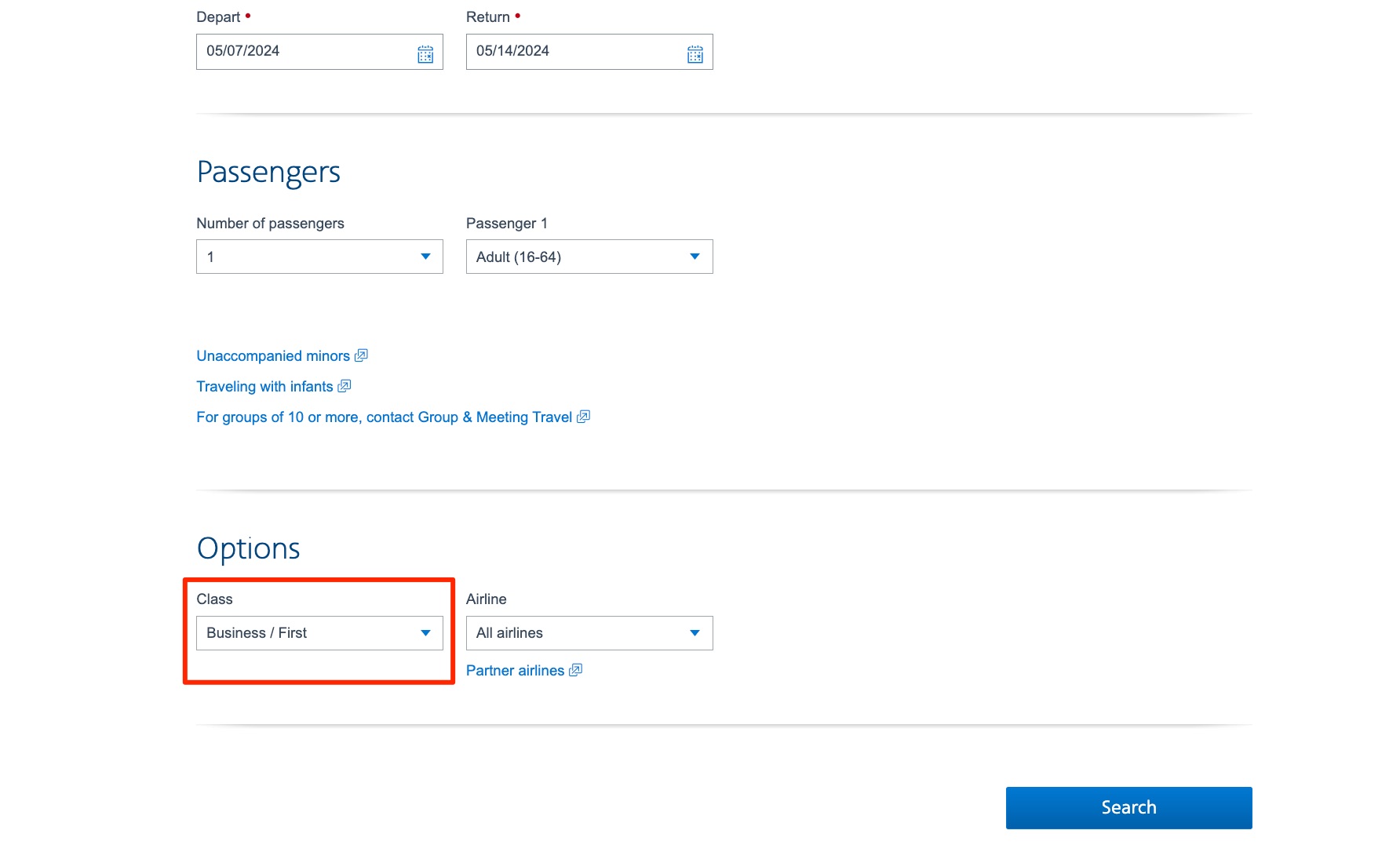
Task: Click the external link icon beside Group & Meeting Travel
Action: [583, 417]
